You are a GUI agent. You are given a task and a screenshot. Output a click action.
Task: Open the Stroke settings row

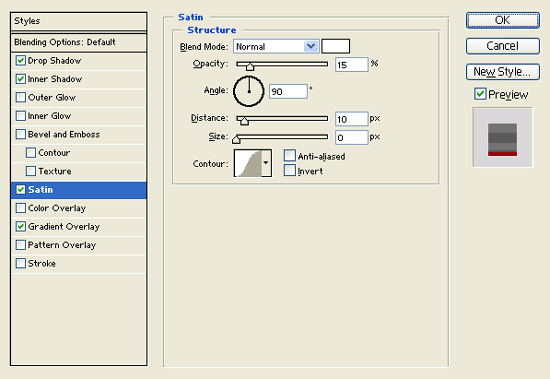coord(79,263)
